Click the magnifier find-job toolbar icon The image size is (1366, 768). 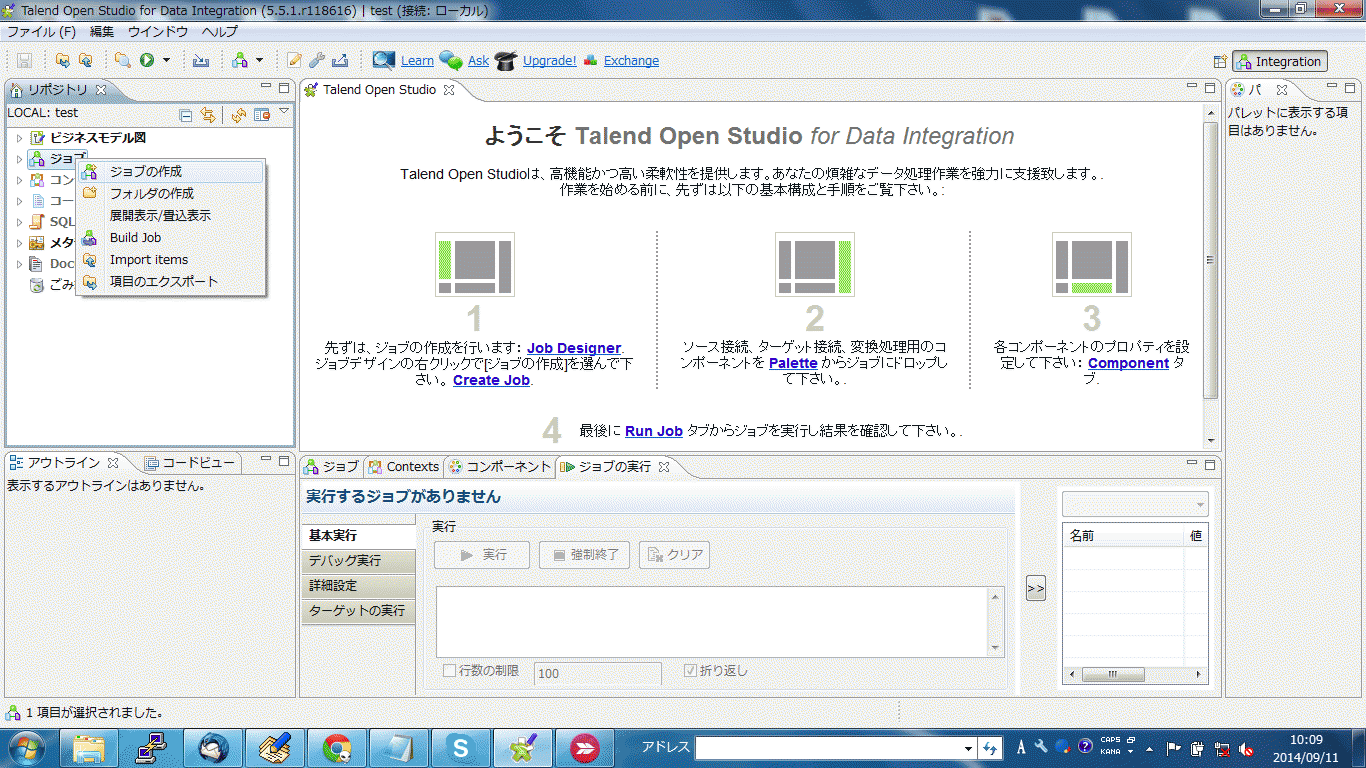[123, 61]
